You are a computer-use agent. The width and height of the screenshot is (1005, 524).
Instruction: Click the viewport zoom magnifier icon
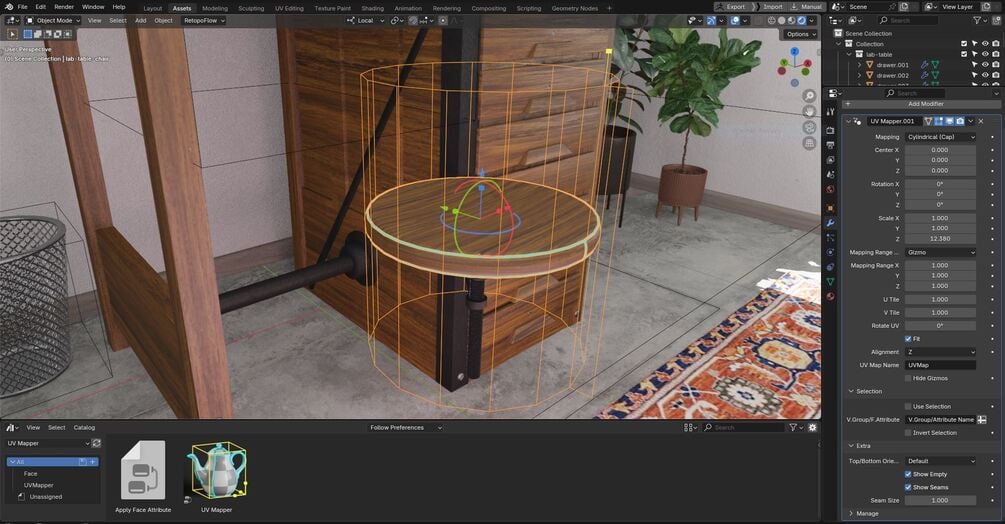(810, 96)
